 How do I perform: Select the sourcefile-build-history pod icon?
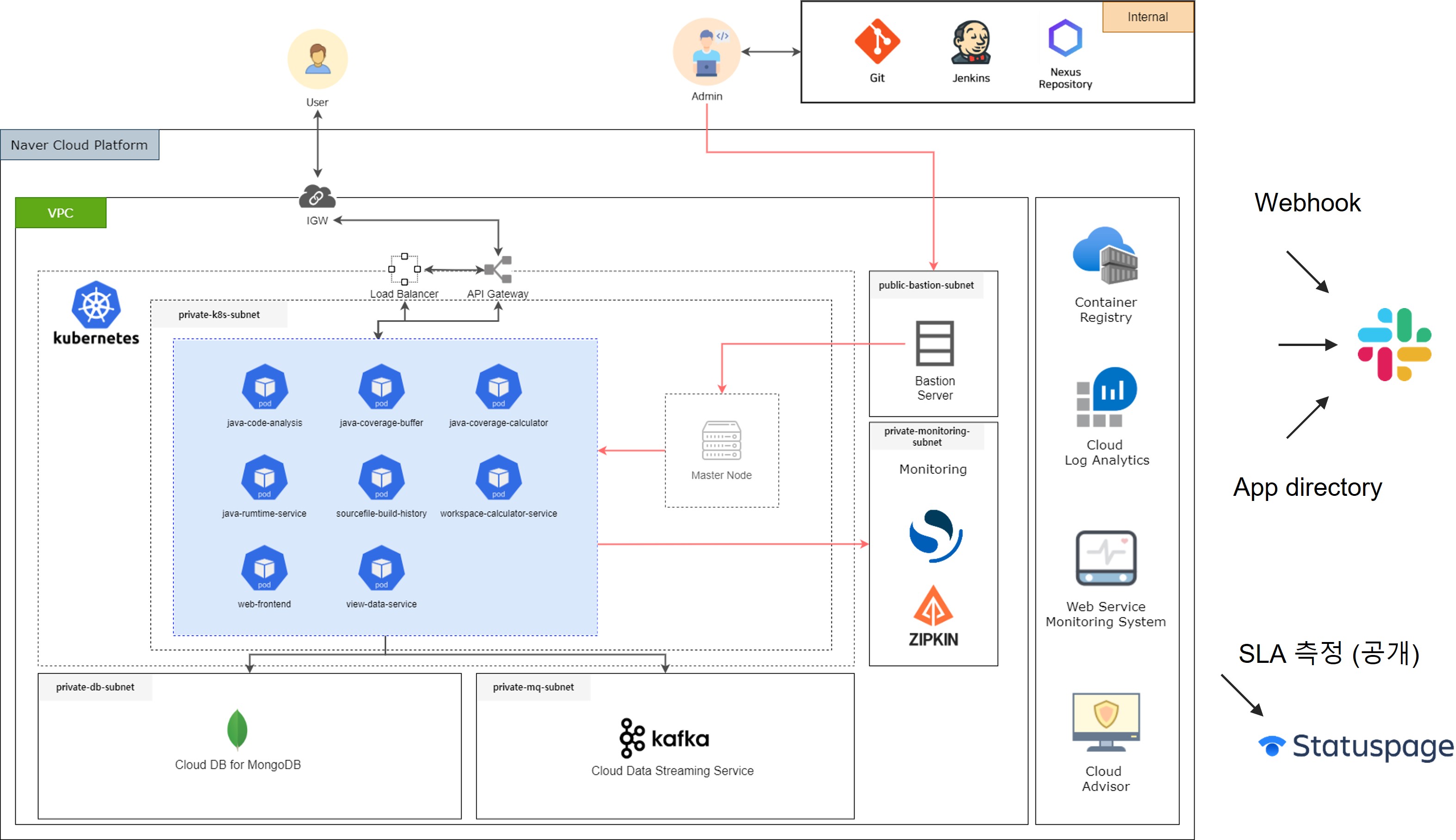[381, 477]
